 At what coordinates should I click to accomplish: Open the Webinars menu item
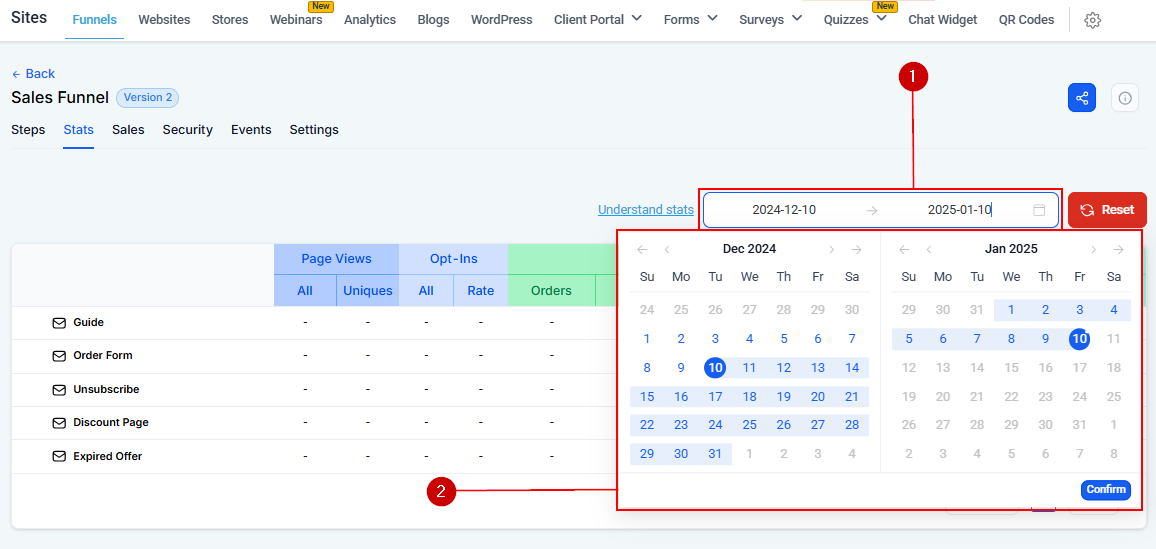tap(296, 20)
